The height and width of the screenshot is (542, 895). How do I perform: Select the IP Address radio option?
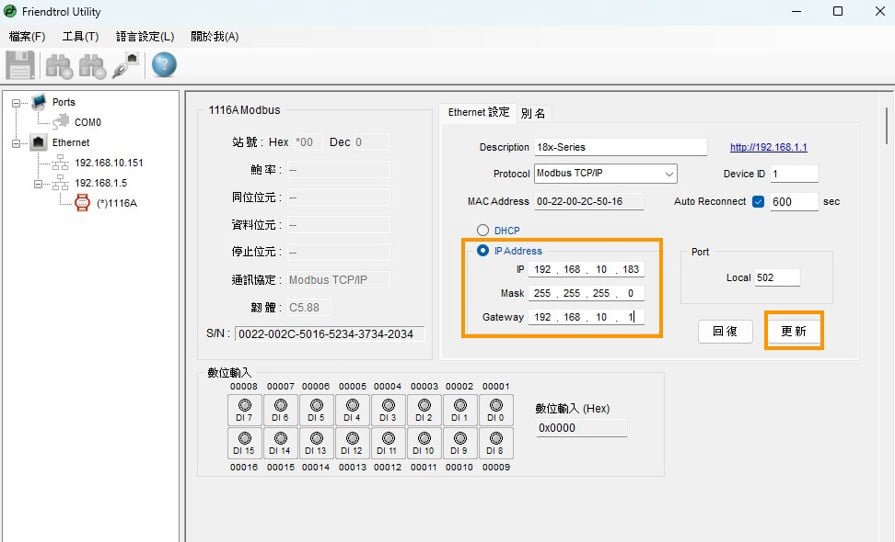tap(483, 250)
